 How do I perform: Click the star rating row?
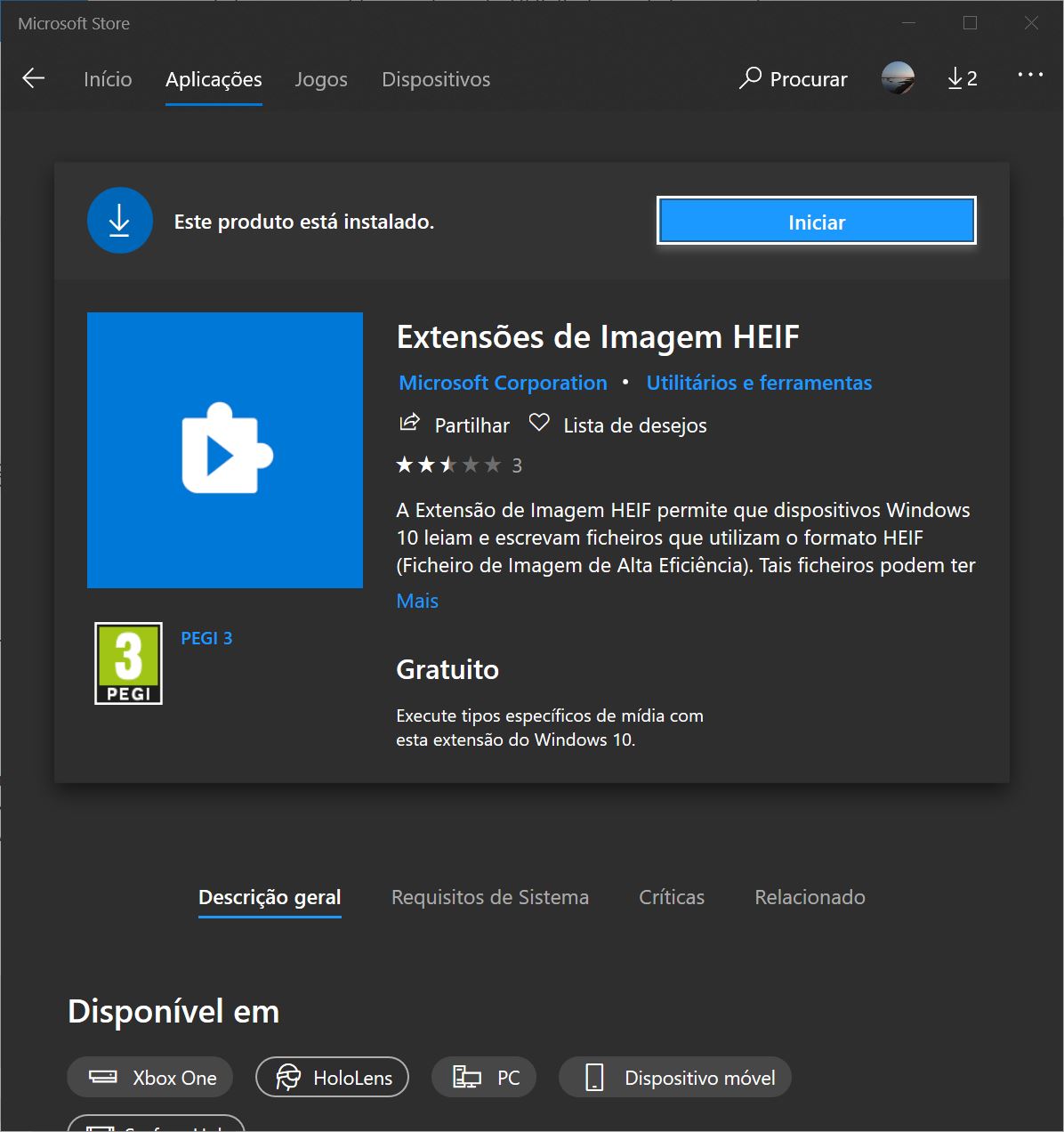click(x=449, y=465)
